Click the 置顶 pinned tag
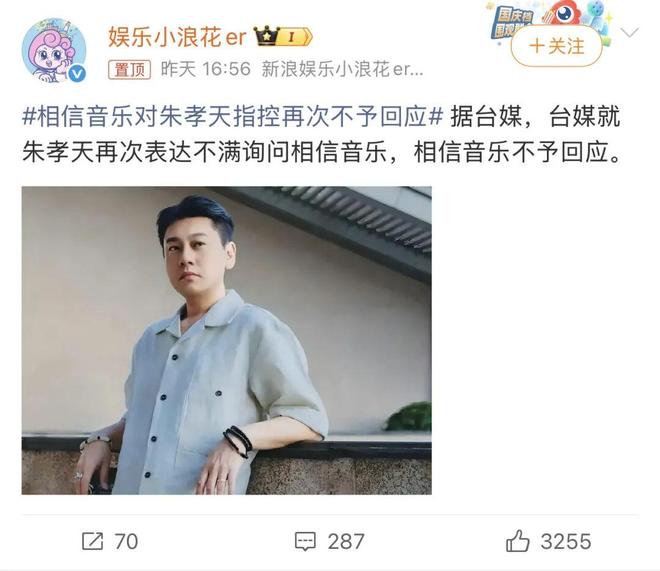Screen dimensions: 660x571 click(x=130, y=69)
